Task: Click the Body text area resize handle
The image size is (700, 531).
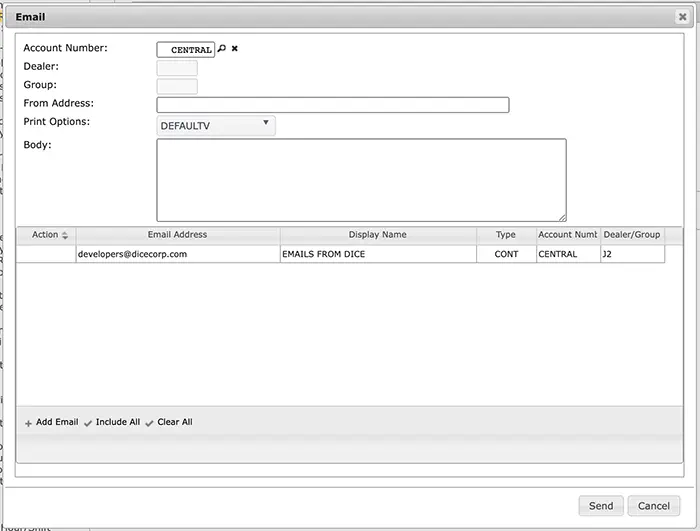Action: point(562,217)
